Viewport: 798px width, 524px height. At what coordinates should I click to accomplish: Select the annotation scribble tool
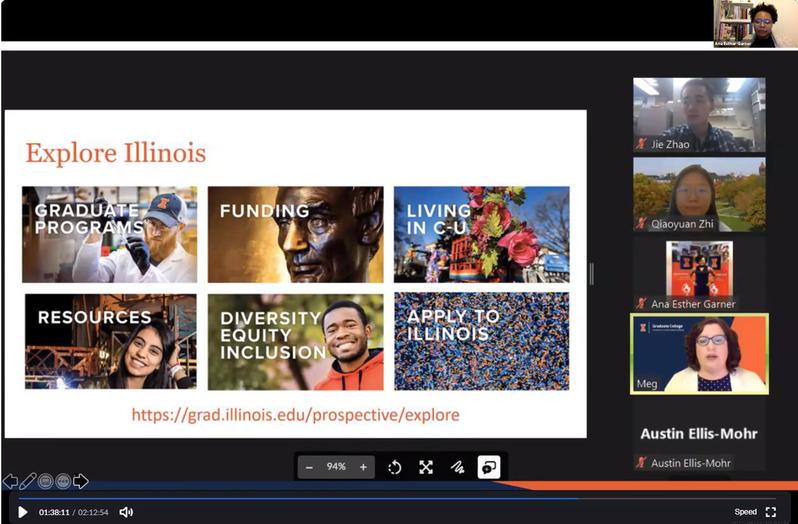click(457, 467)
